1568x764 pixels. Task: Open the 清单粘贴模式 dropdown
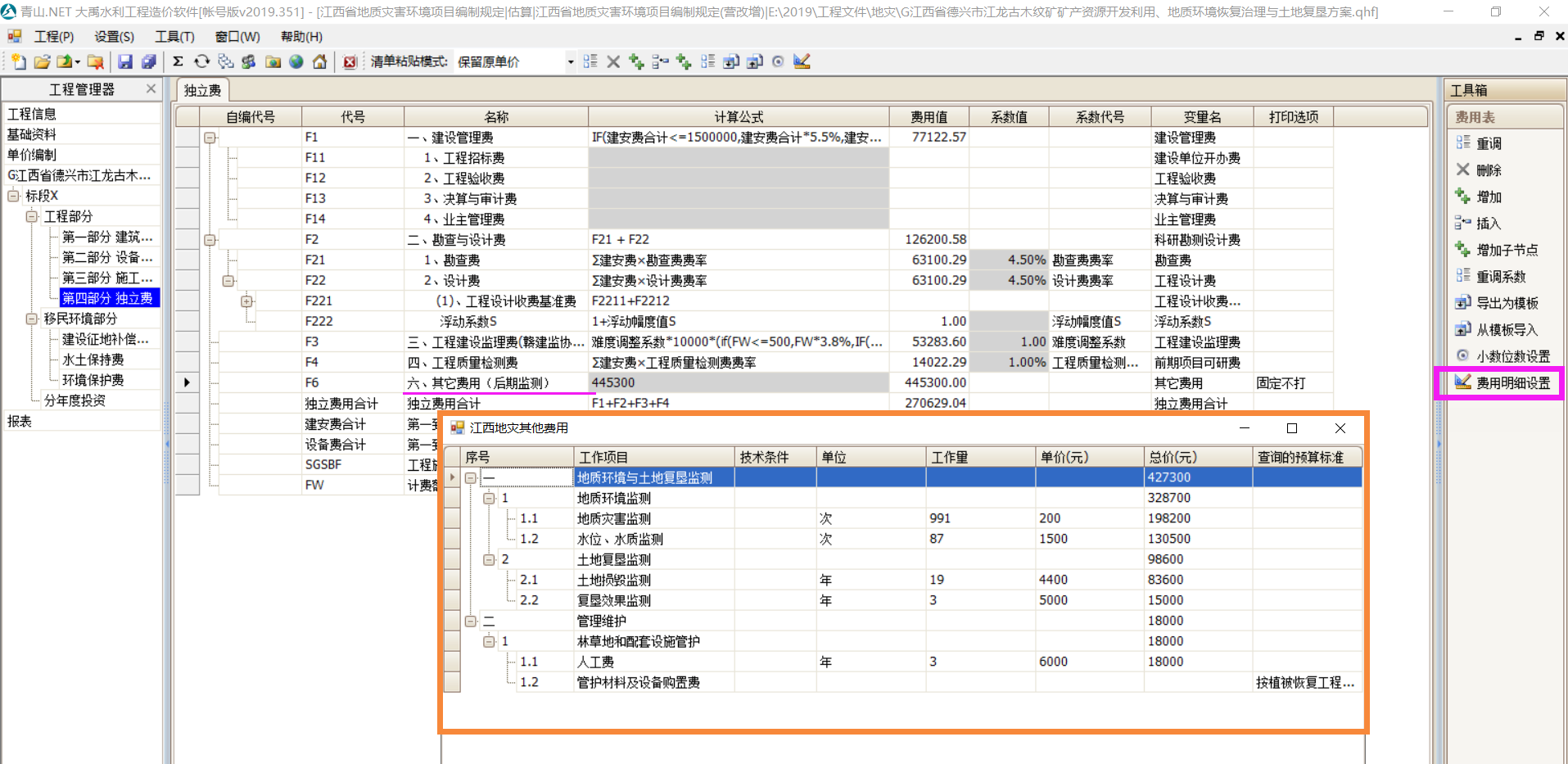[570, 62]
